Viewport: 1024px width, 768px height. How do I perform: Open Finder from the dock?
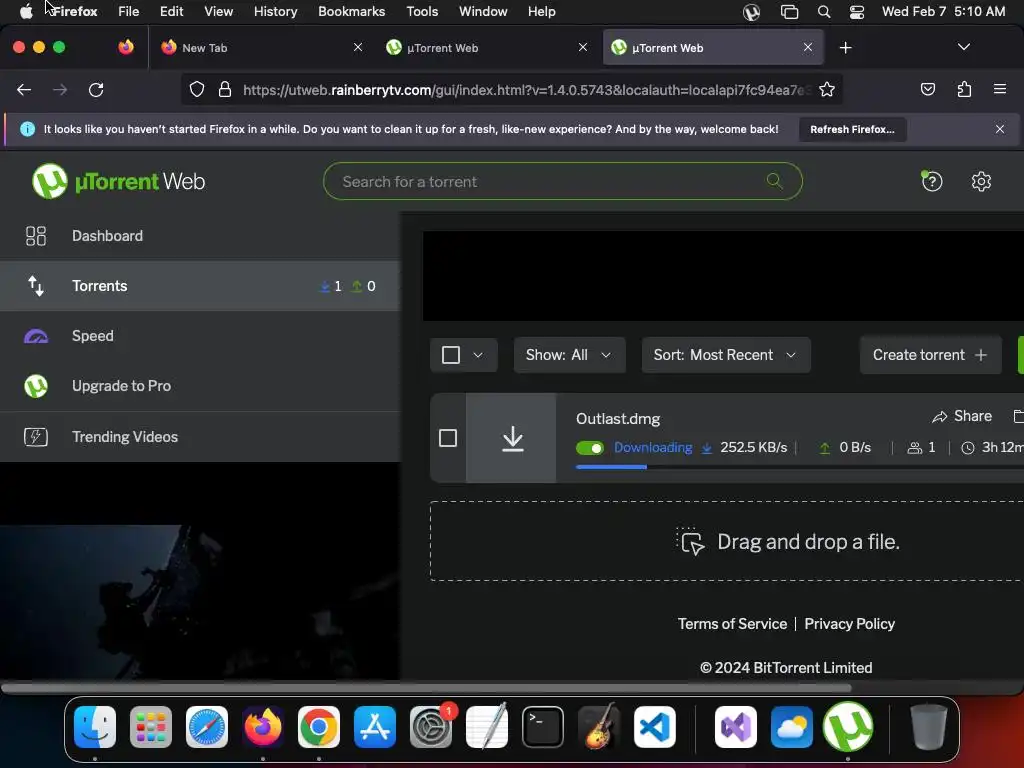point(95,727)
